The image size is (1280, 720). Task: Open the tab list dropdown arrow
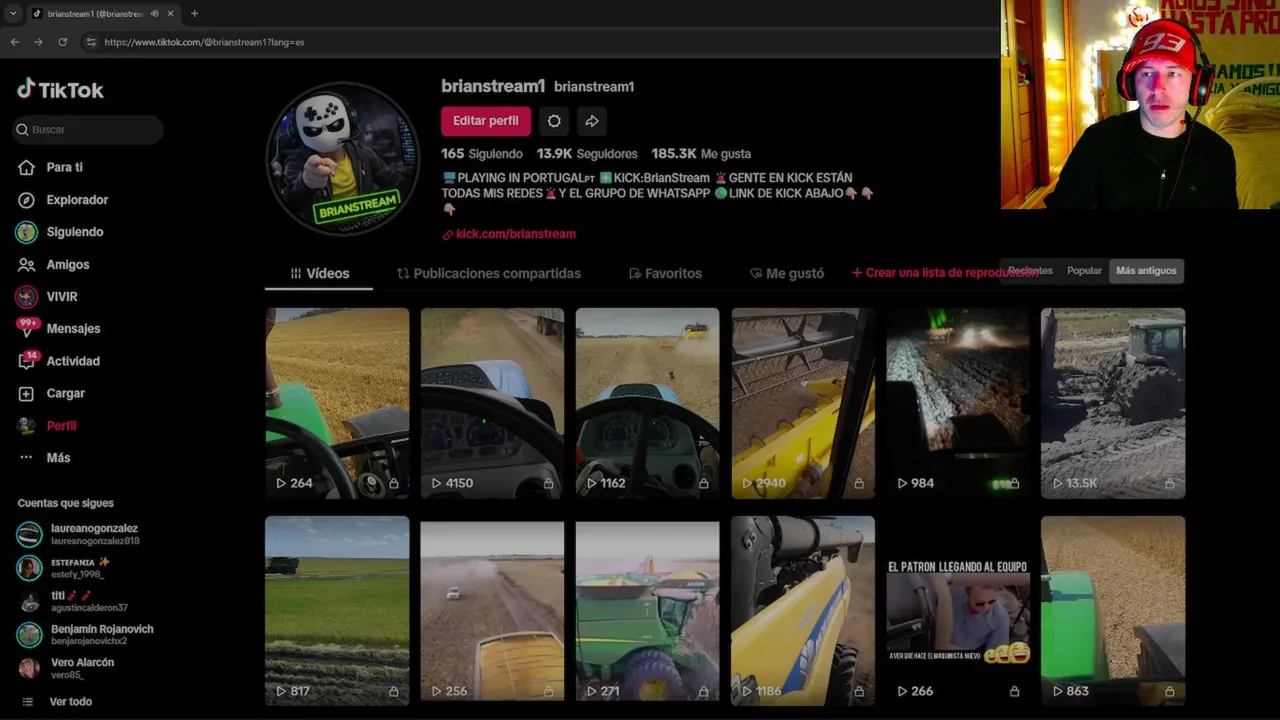tap(13, 13)
